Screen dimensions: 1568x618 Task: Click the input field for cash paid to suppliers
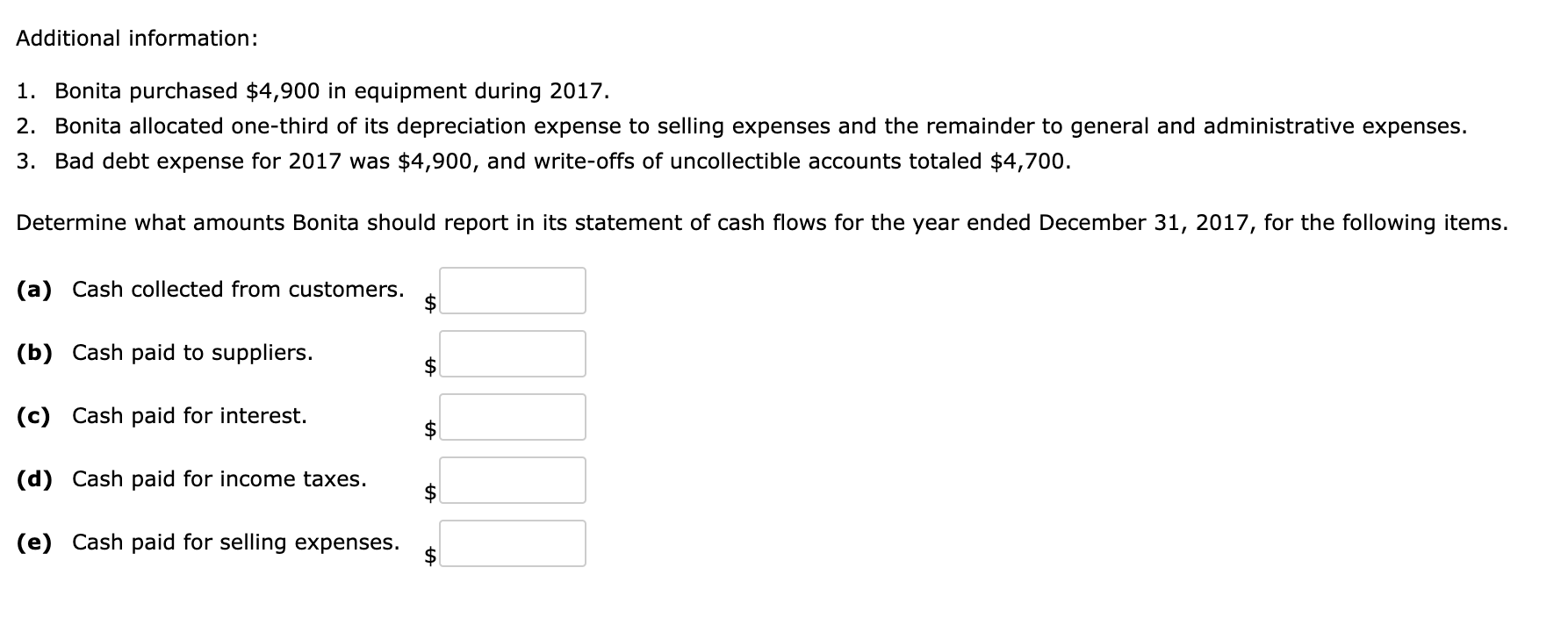(x=513, y=353)
